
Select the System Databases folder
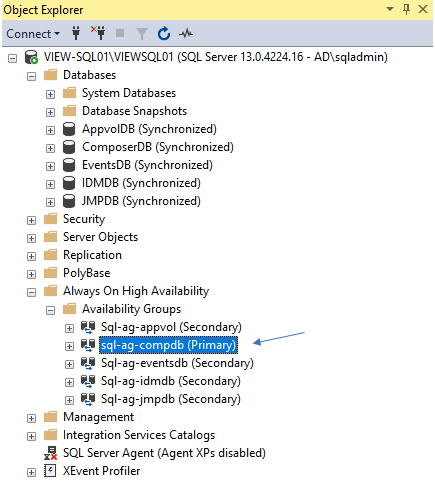[x=129, y=93]
